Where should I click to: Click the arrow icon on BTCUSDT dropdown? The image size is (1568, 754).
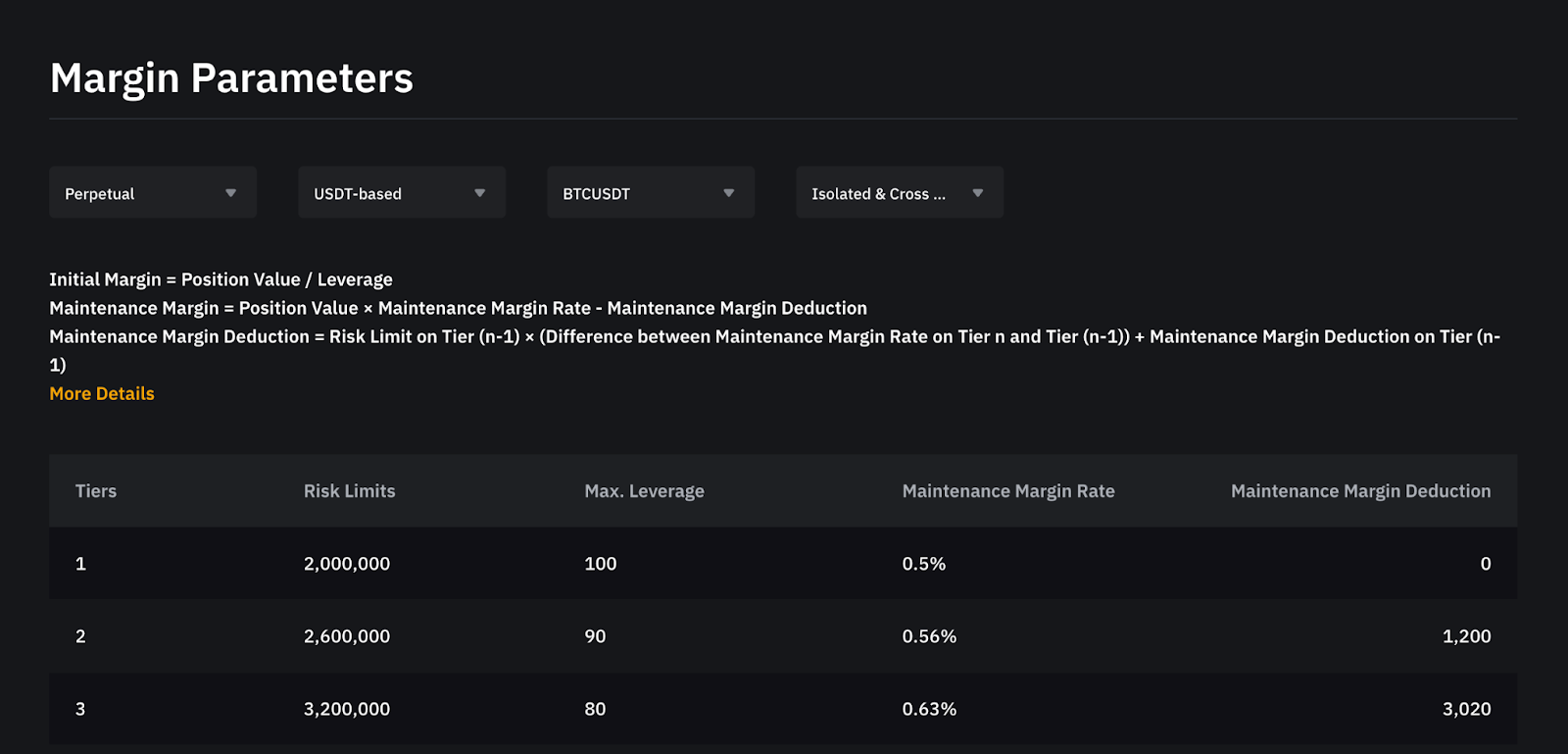click(729, 193)
